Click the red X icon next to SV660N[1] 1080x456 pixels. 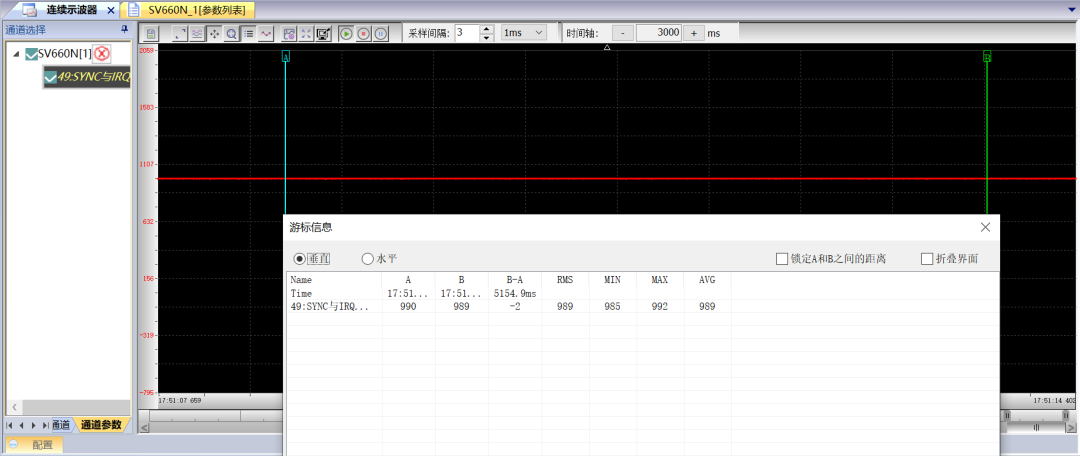coord(102,54)
